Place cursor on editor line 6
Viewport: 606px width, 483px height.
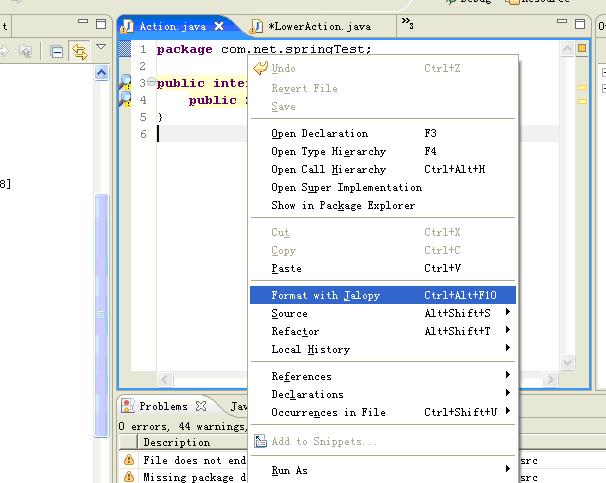tap(202, 134)
